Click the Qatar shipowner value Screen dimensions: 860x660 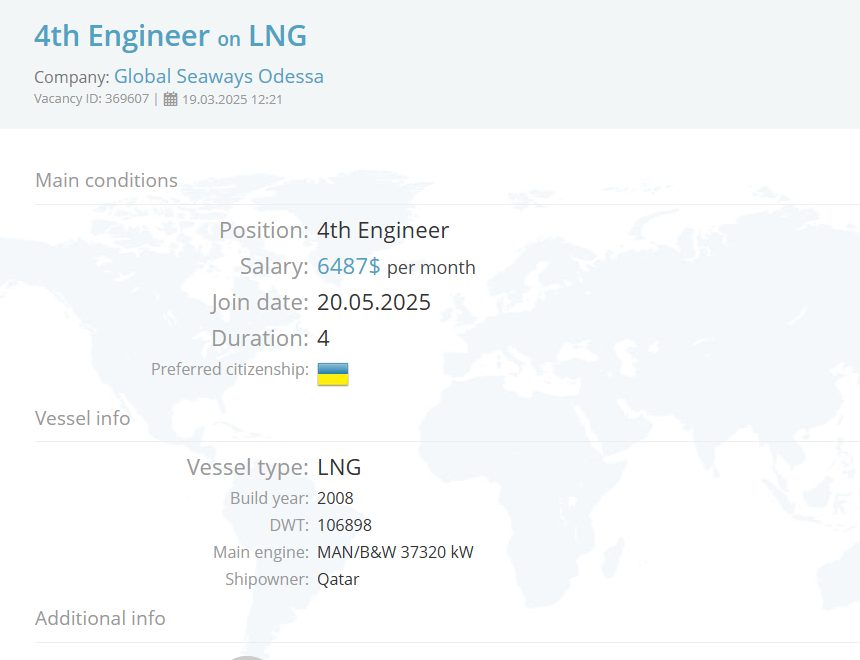(x=338, y=579)
